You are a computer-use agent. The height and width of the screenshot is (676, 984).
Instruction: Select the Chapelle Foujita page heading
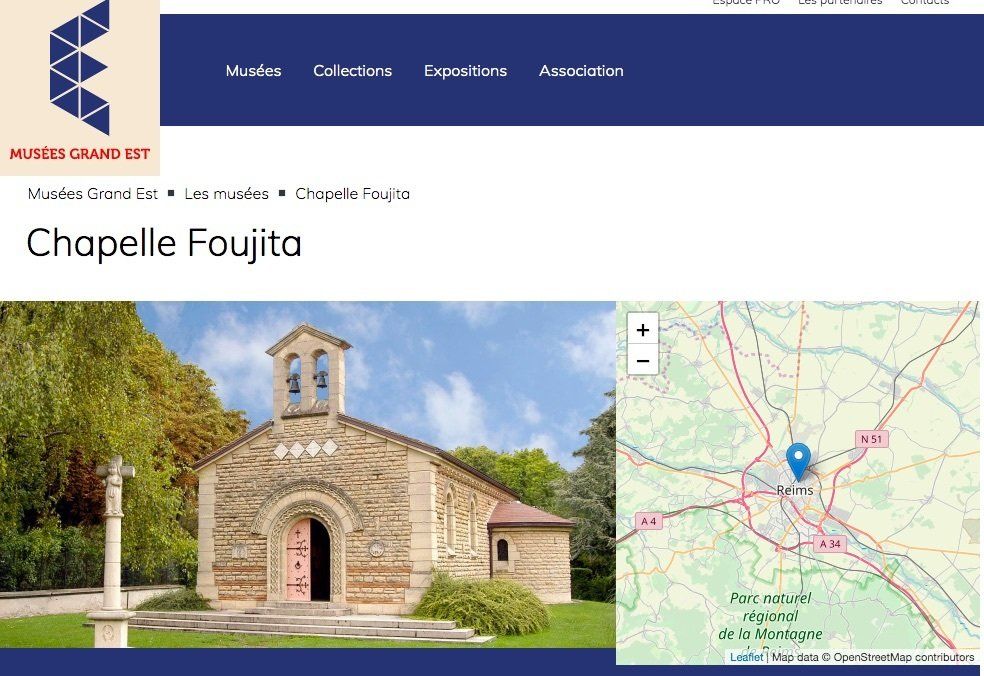click(164, 244)
